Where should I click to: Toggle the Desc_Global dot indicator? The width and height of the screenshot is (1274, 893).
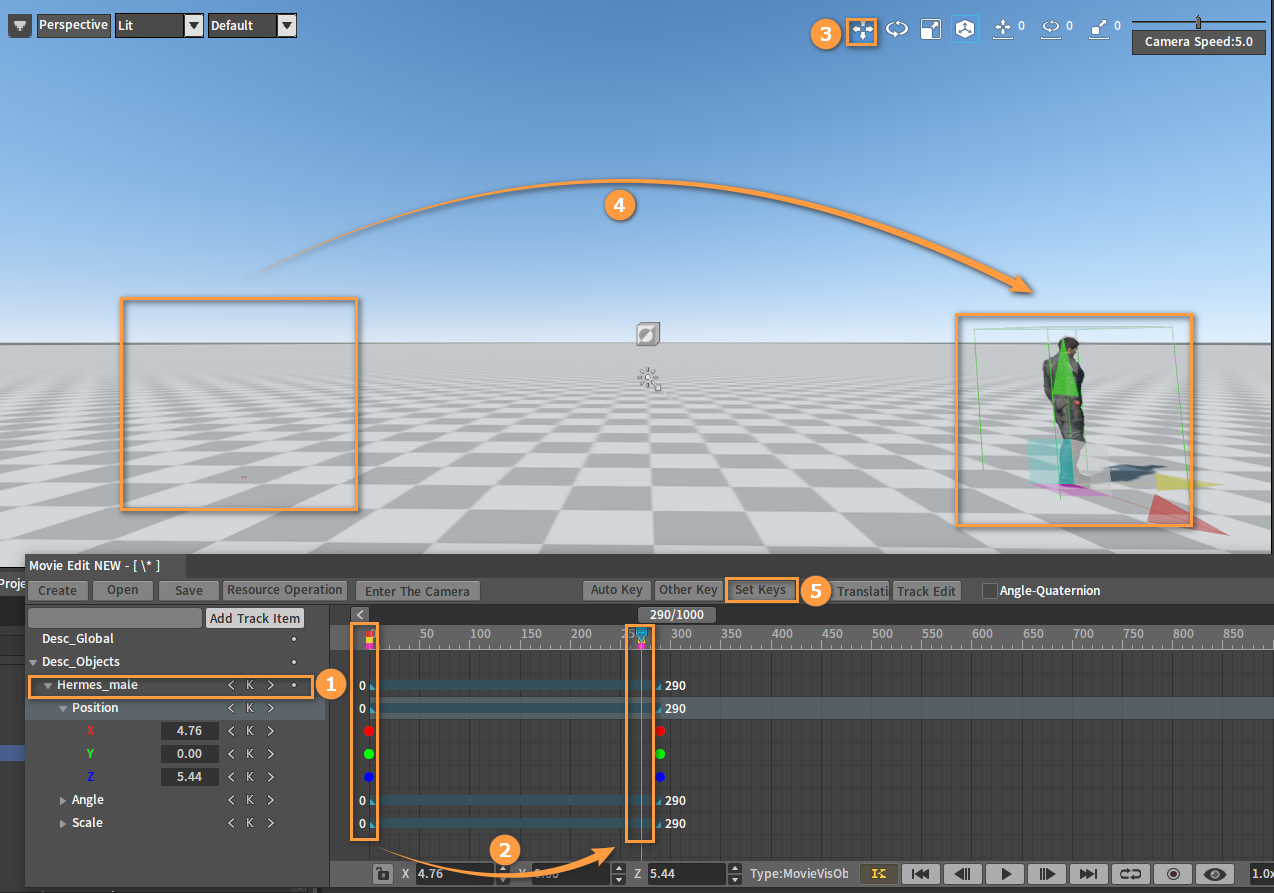(293, 639)
